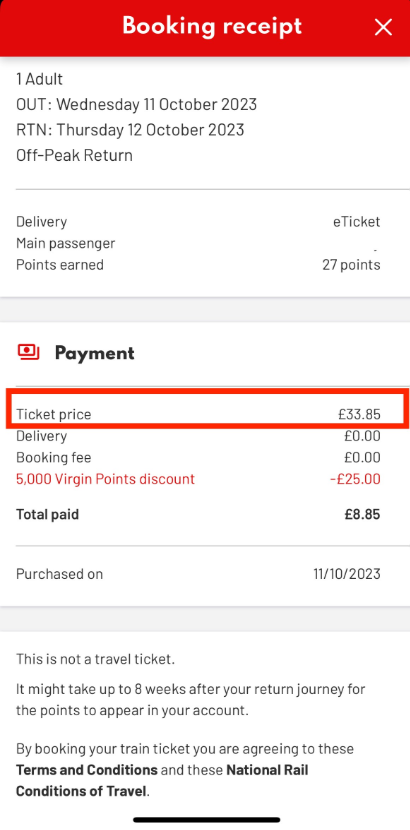Viewport: 410px width, 830px height.
Task: Click the 5,000 Virgin Points discount label
Action: tap(105, 479)
